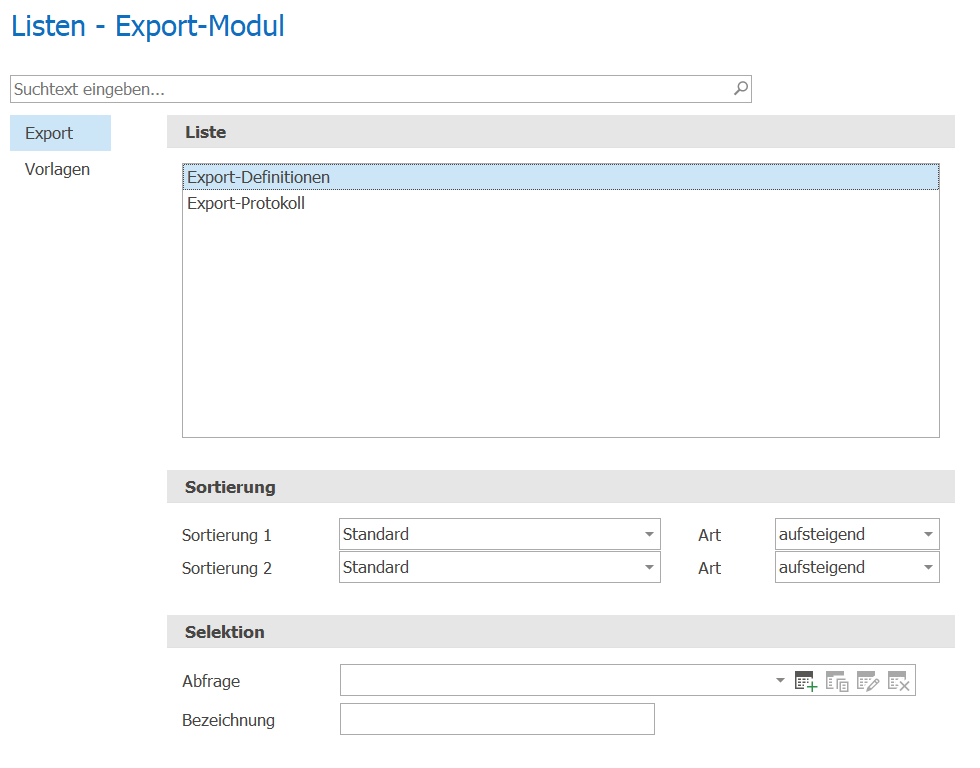
Task: Click the magnifier icon in search box
Action: point(741,89)
